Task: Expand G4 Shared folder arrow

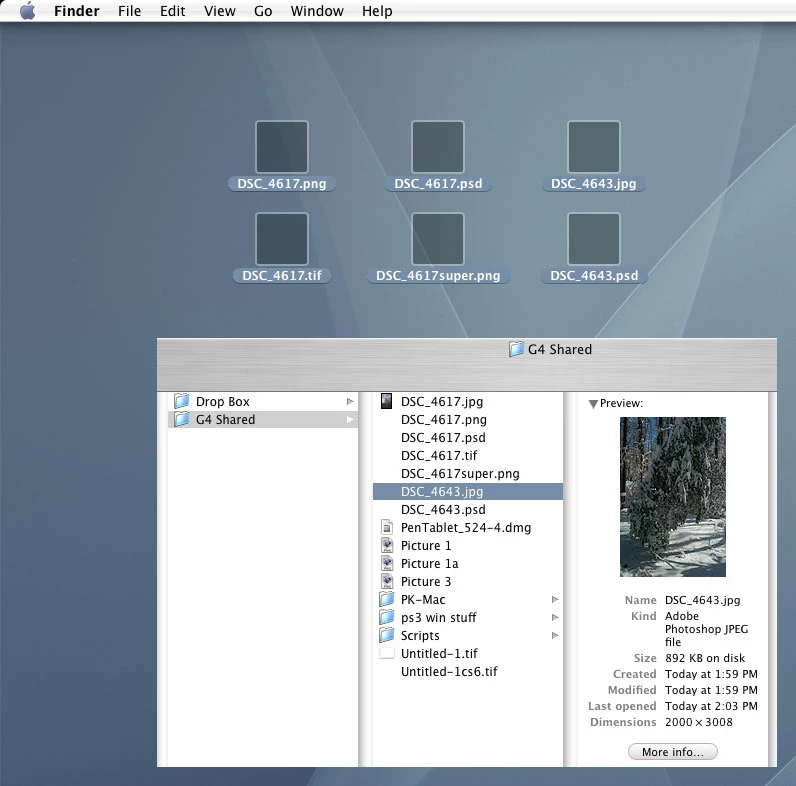Action: coord(350,419)
